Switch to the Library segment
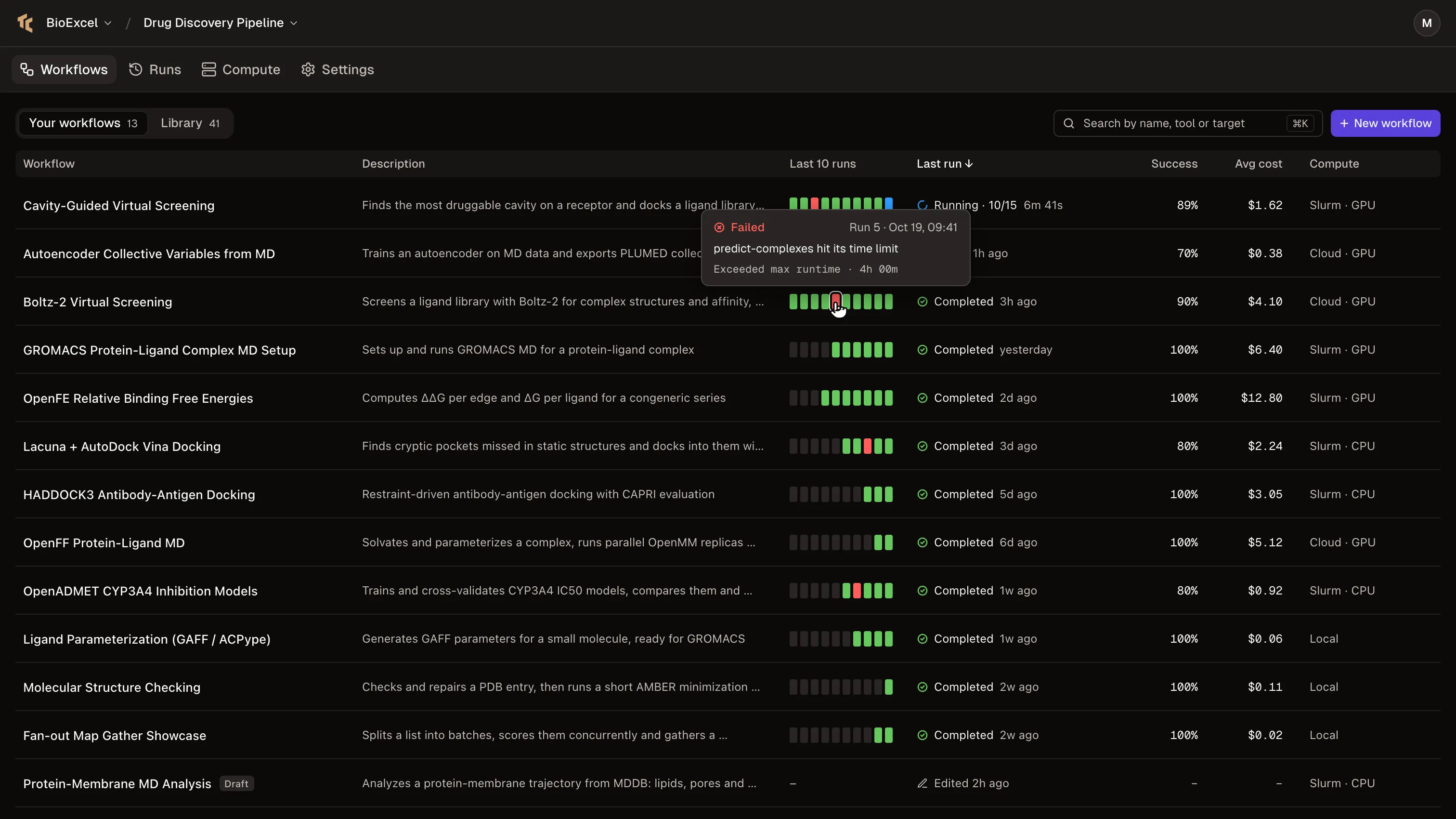The height and width of the screenshot is (819, 1456). point(190,123)
